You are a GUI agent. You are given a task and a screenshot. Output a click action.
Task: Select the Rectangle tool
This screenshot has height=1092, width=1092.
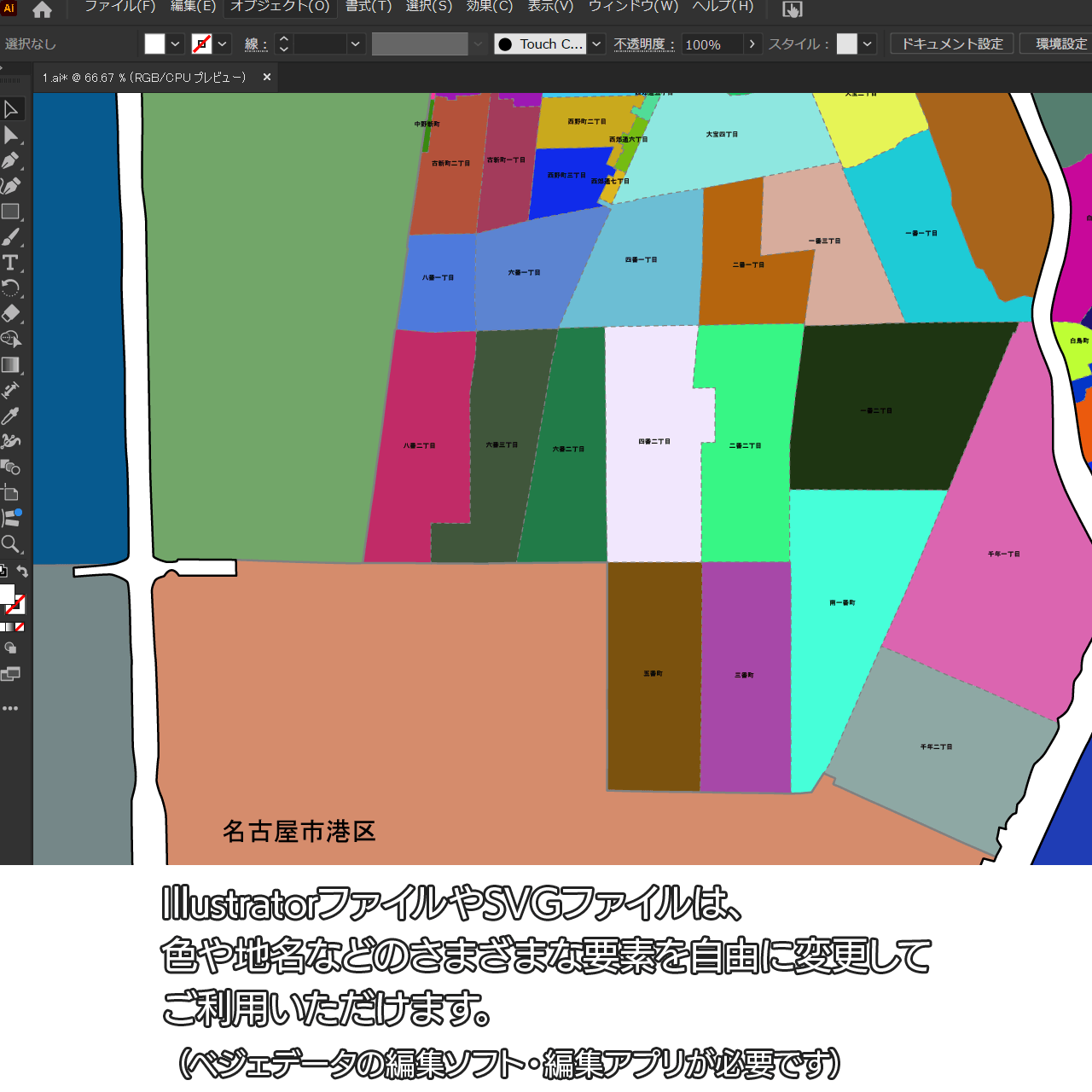pos(11,212)
